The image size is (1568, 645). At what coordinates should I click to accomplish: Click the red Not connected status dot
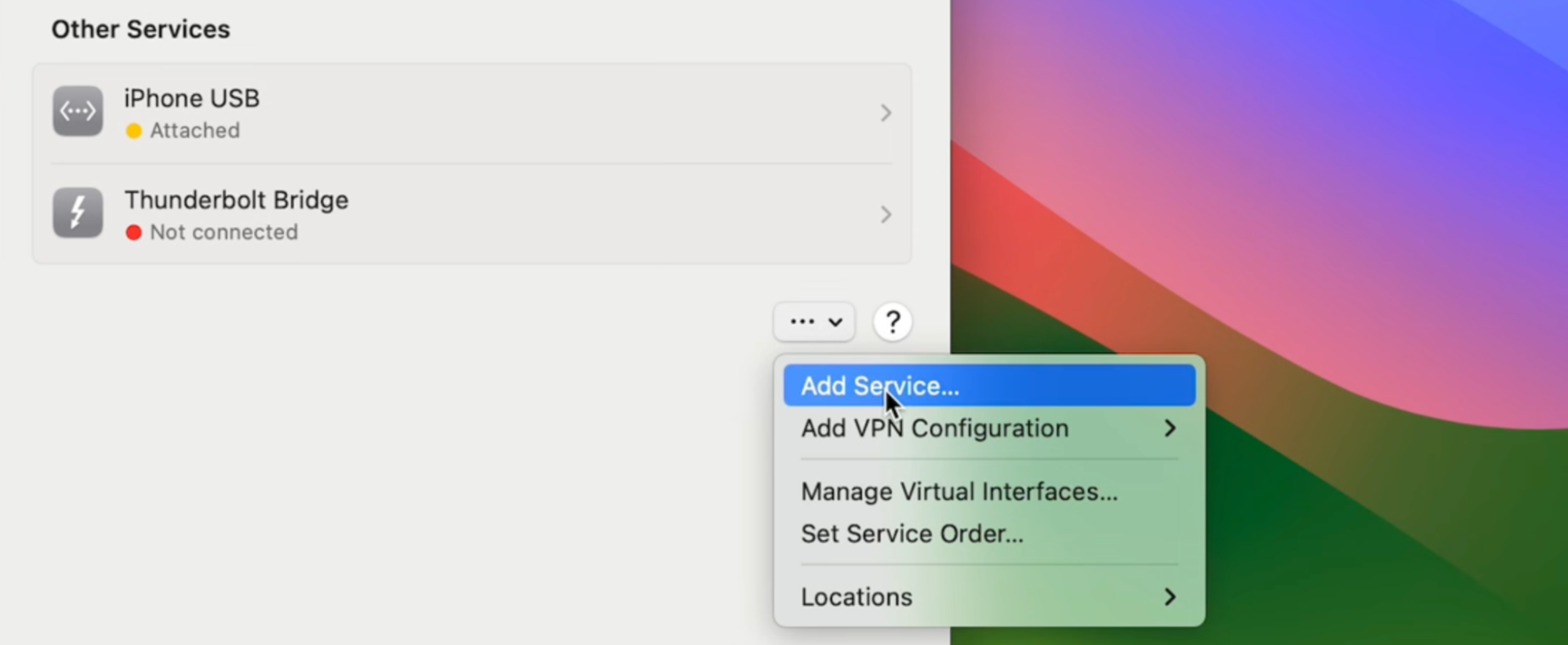[x=134, y=233]
